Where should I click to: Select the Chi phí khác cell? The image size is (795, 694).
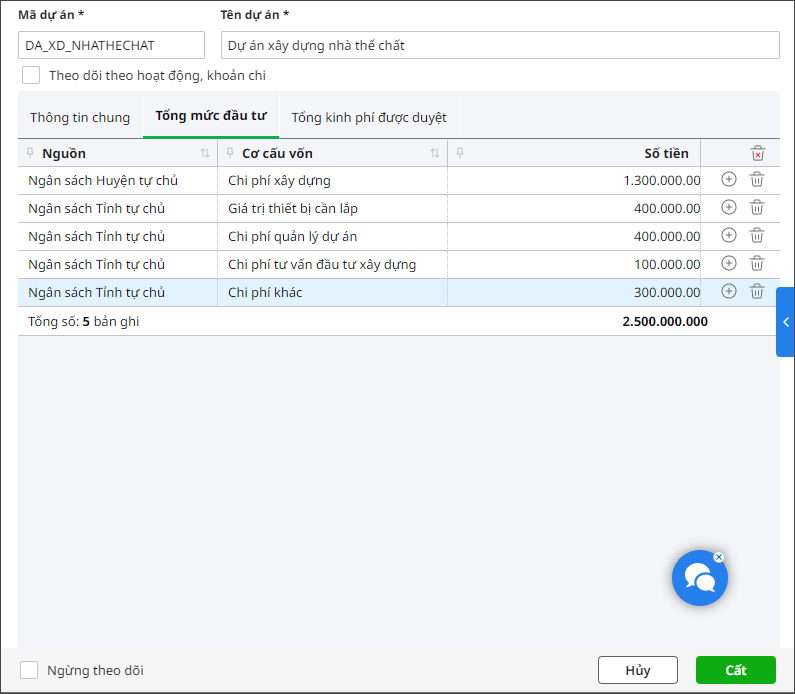[333, 292]
